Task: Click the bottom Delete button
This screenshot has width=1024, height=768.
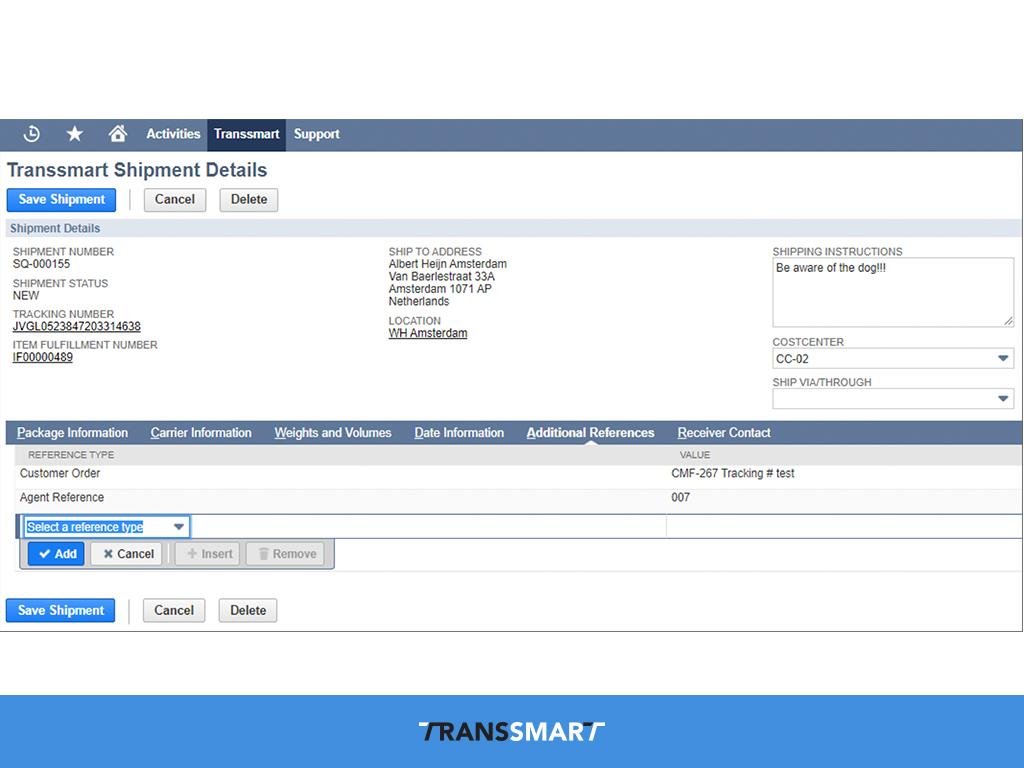Action: [x=248, y=611]
